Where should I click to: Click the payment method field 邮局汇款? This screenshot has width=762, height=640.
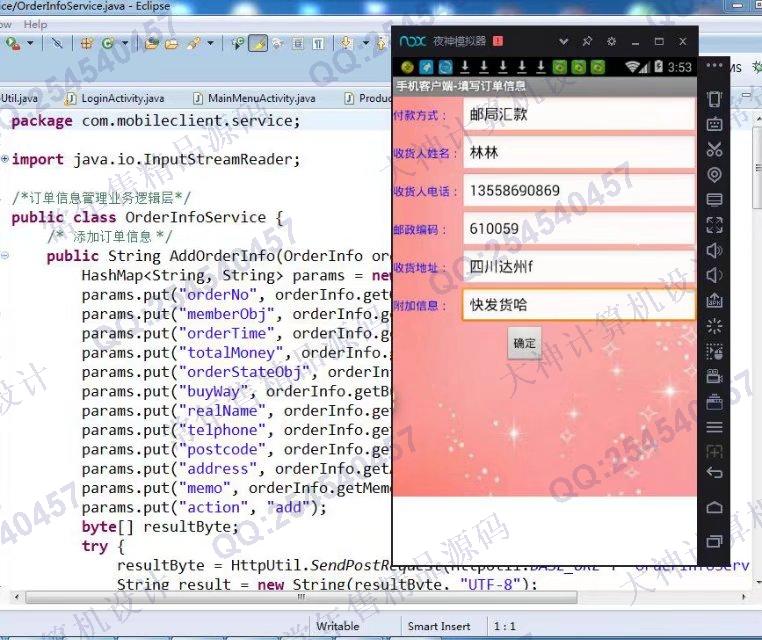[579, 114]
